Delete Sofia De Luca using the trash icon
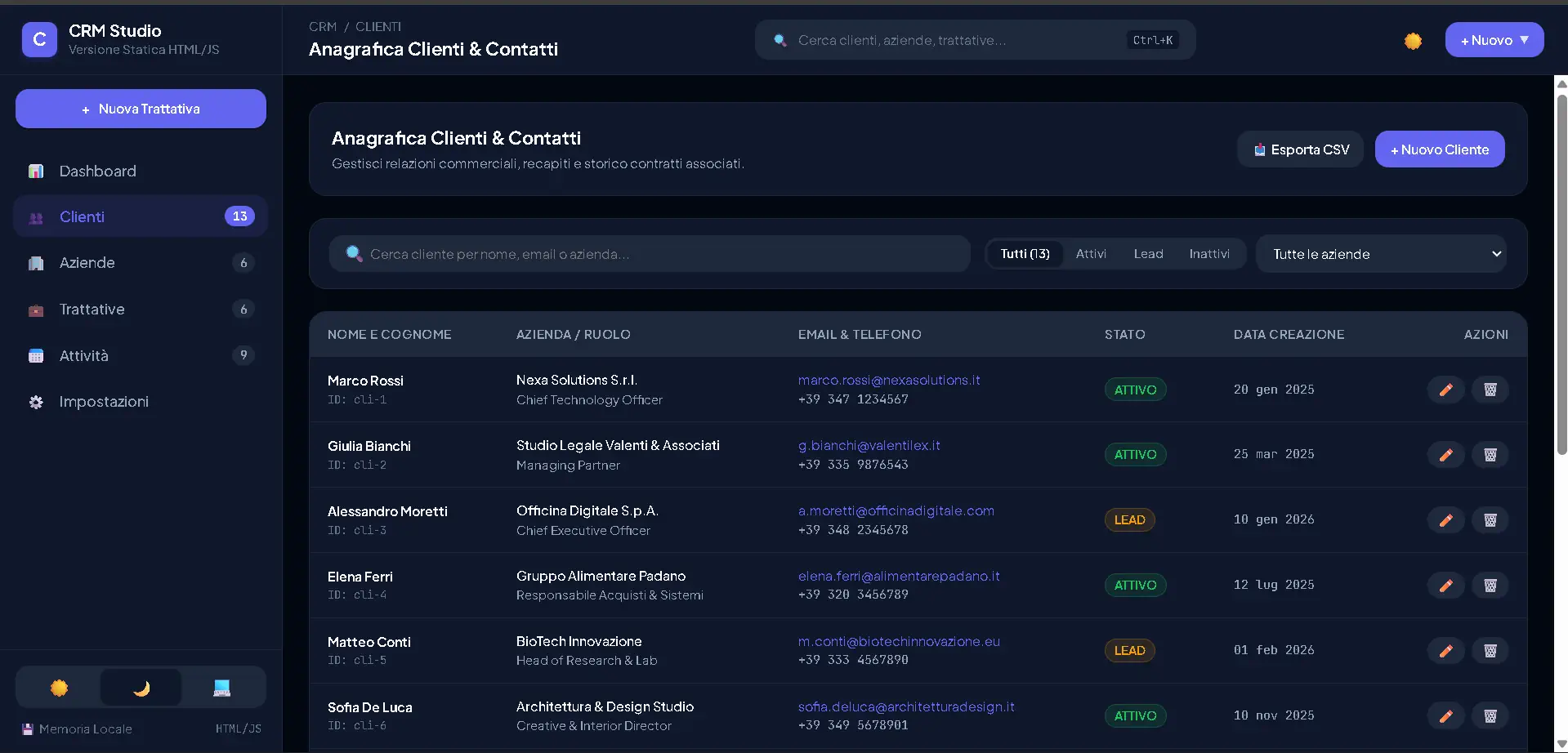1568x753 pixels. (1490, 716)
